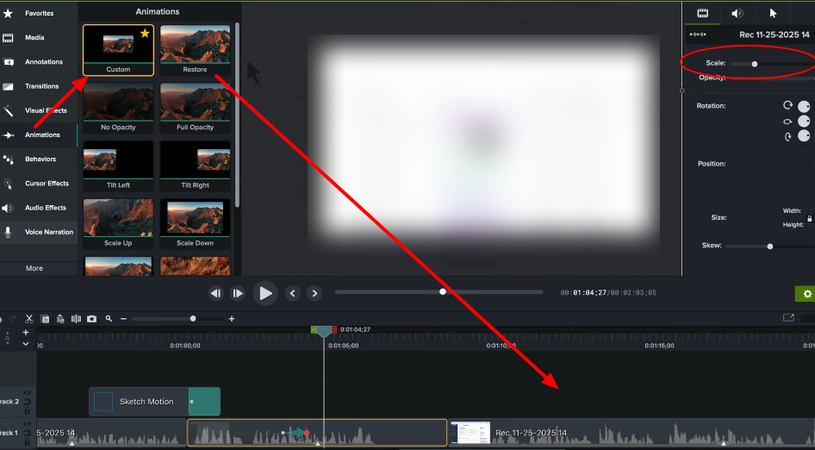Click the Animations panel scrollbar
The height and width of the screenshot is (450, 815).
[x=237, y=114]
